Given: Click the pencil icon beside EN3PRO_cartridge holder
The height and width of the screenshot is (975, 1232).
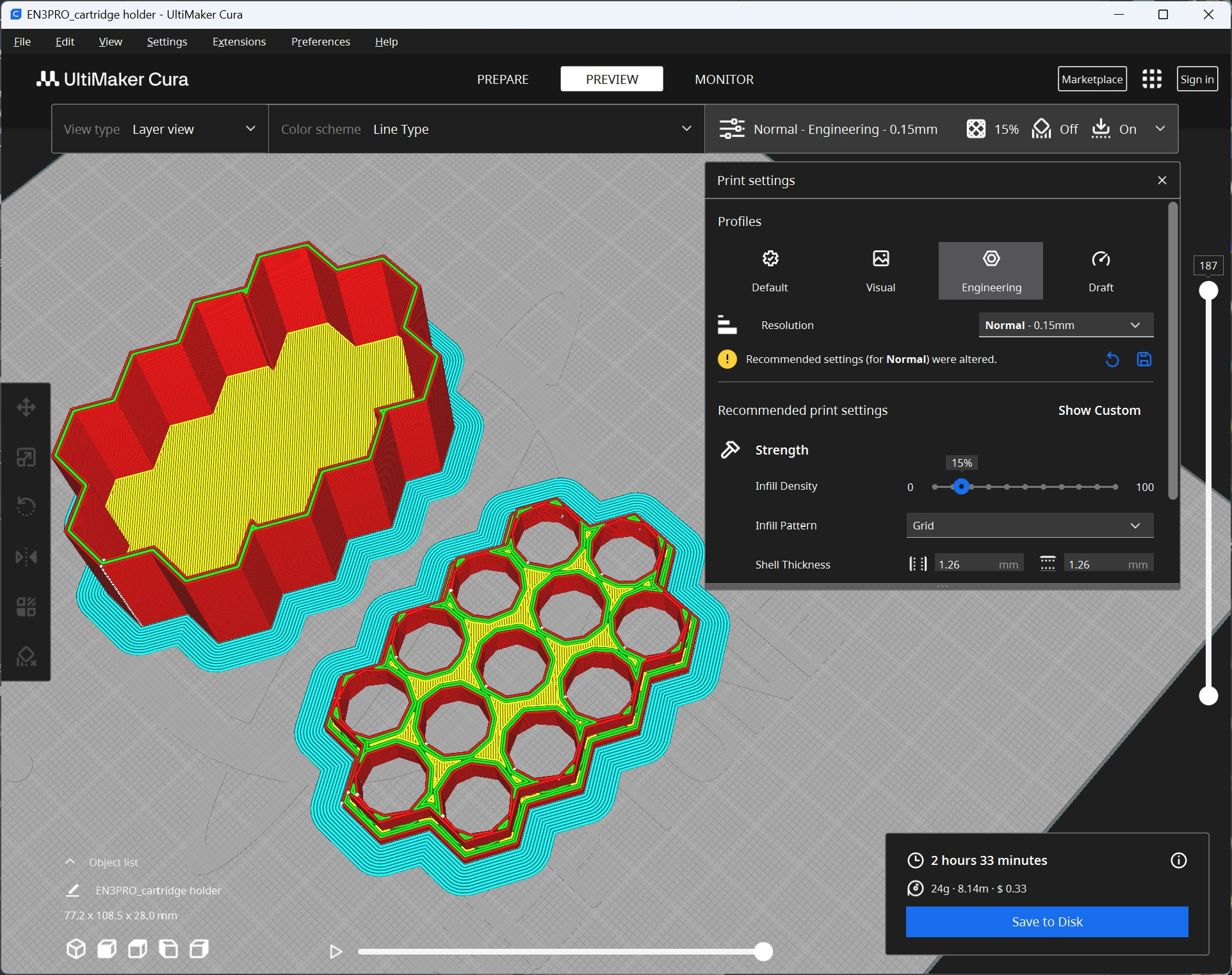Looking at the screenshot, I should (73, 890).
